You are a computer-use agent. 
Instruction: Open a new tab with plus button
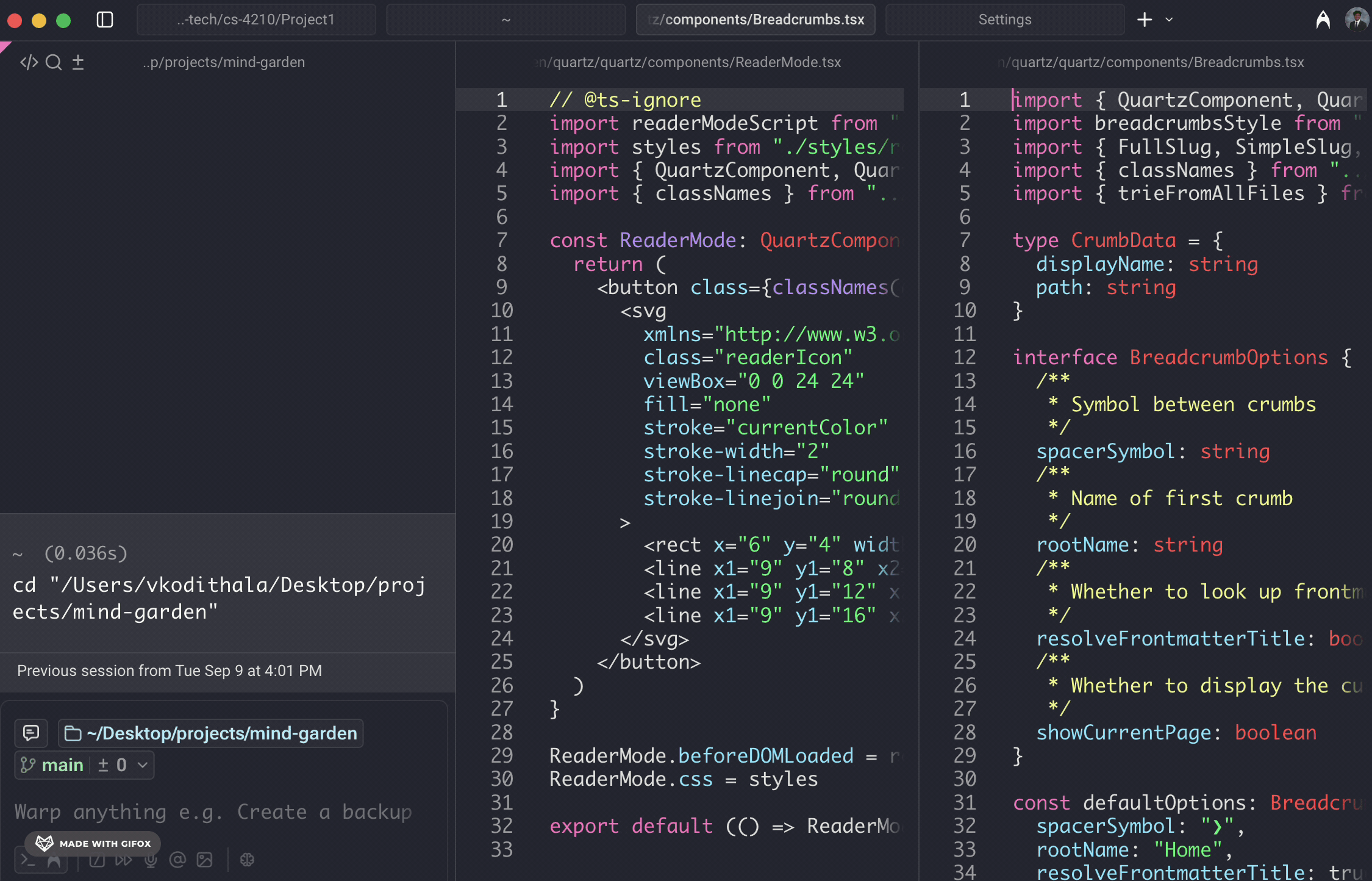click(1144, 20)
